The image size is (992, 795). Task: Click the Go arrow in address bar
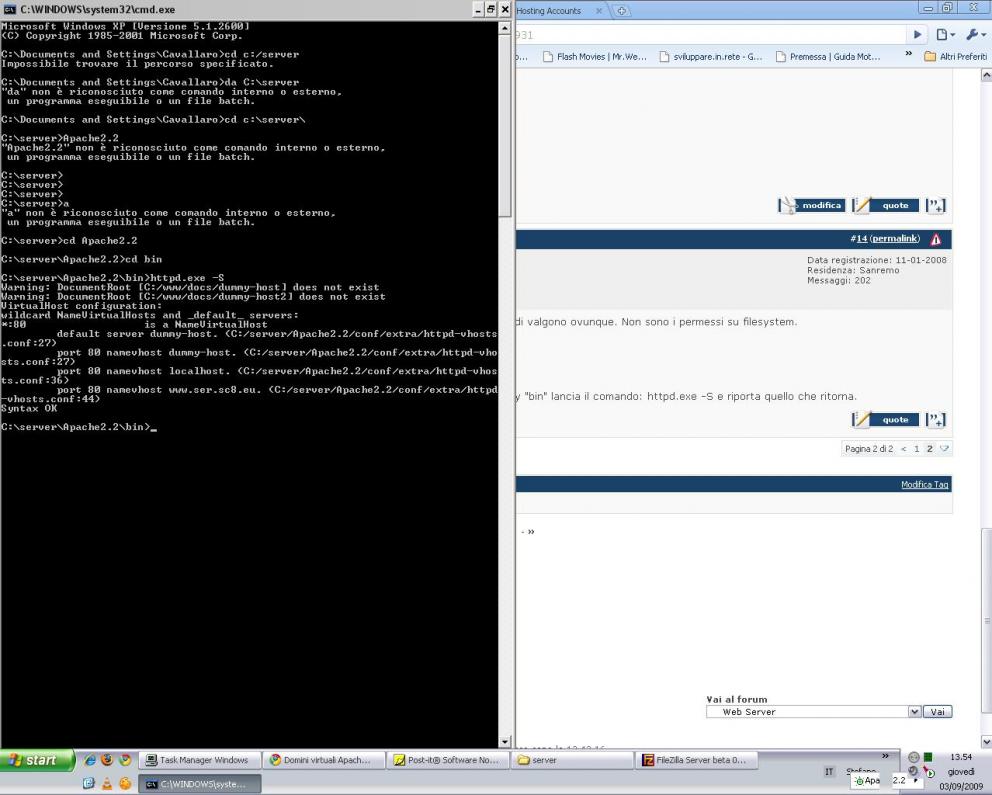[x=917, y=34]
